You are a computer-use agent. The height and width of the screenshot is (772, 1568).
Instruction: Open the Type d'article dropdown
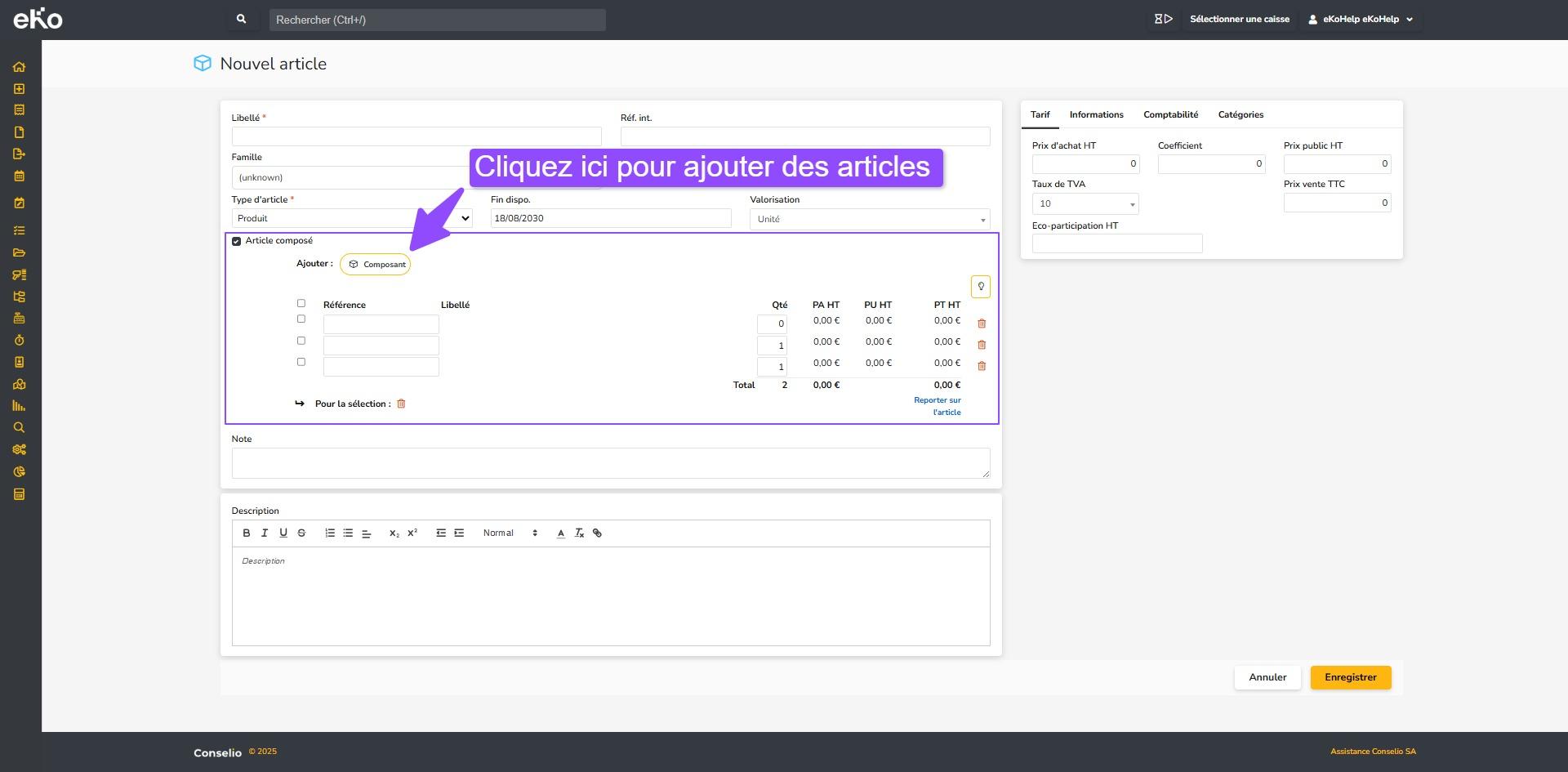(352, 218)
